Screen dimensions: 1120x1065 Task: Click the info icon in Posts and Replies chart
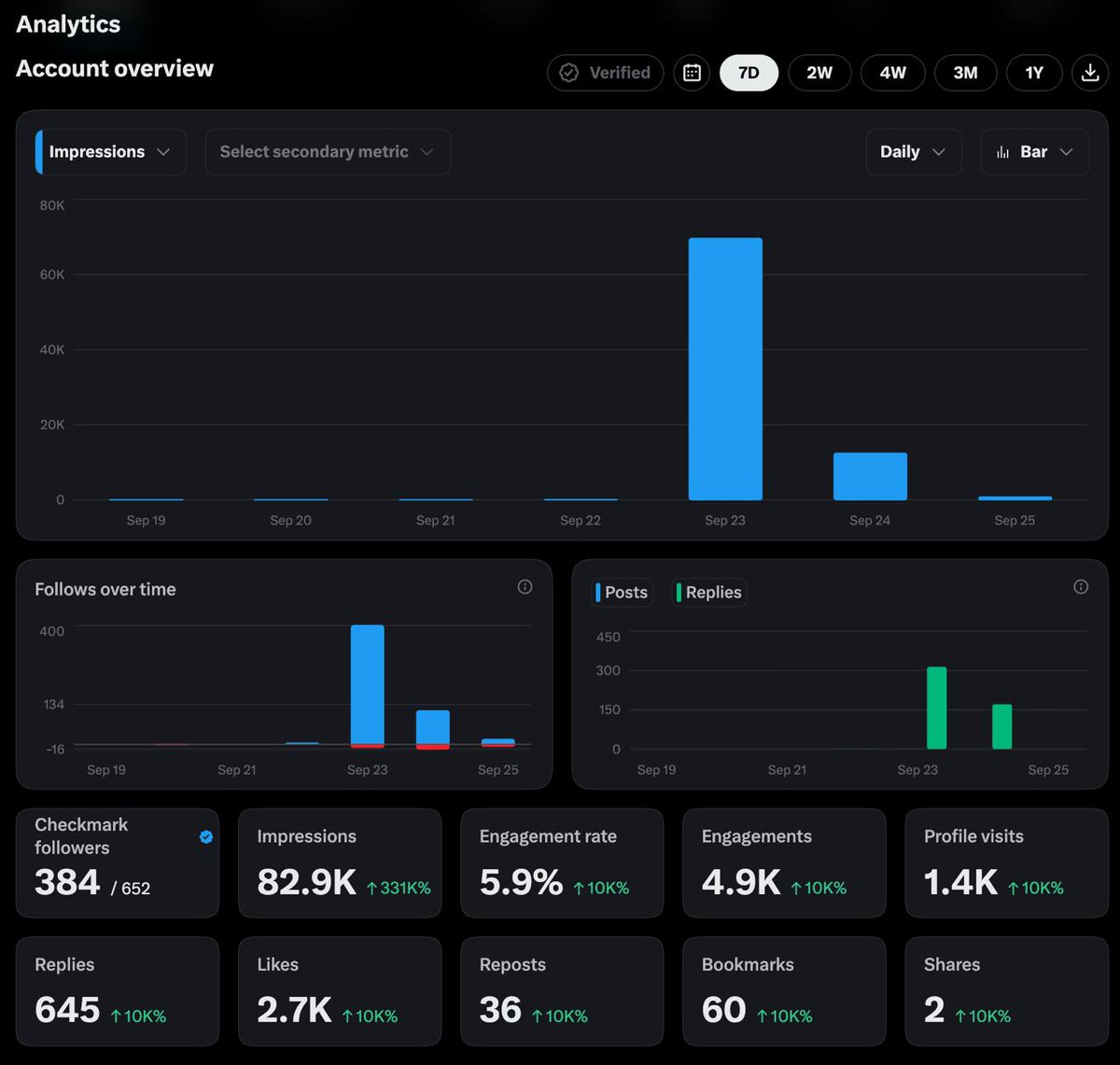(x=1081, y=587)
